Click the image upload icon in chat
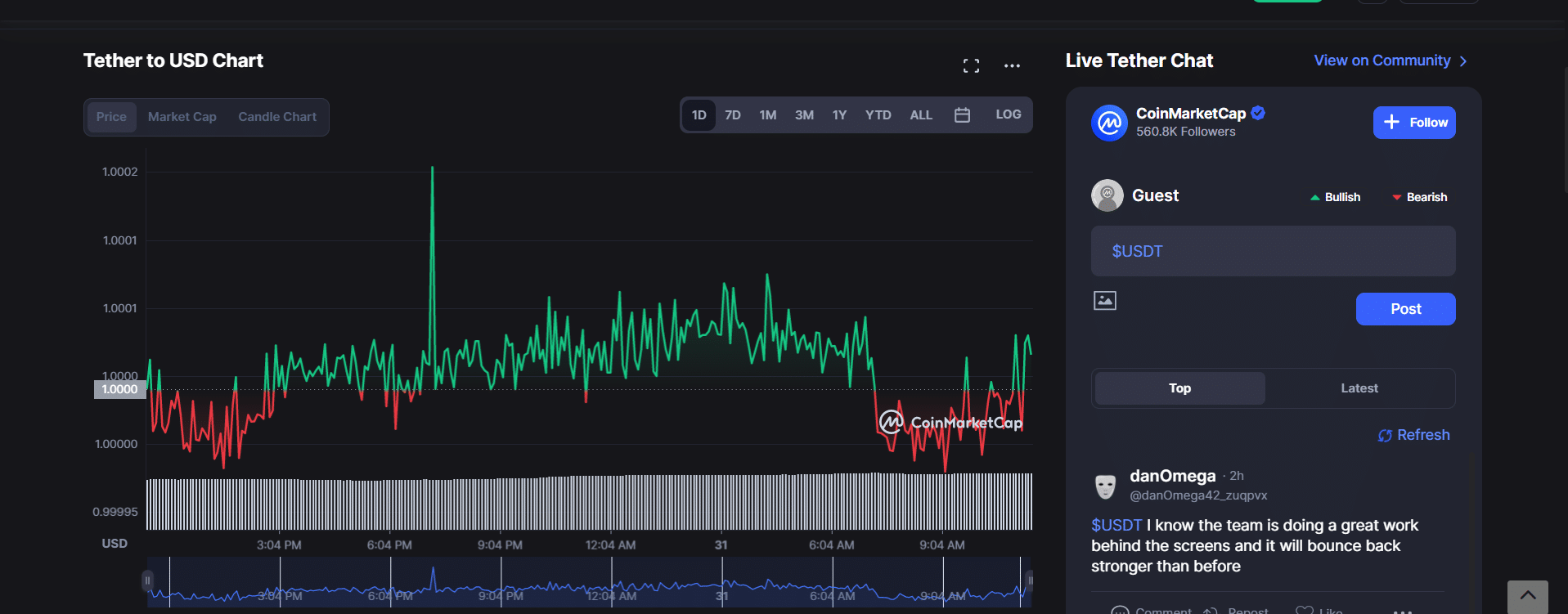 [1105, 301]
